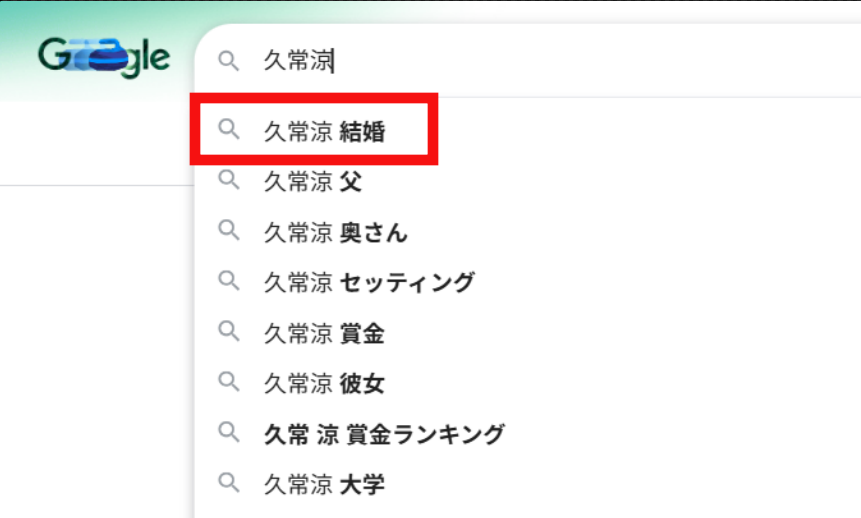861x518 pixels.
Task: Pick the 久常涼 彼女 suggestion
Action: 324,384
